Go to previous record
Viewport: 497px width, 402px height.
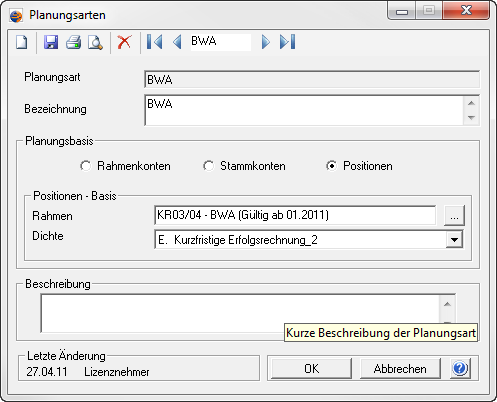tap(177, 42)
